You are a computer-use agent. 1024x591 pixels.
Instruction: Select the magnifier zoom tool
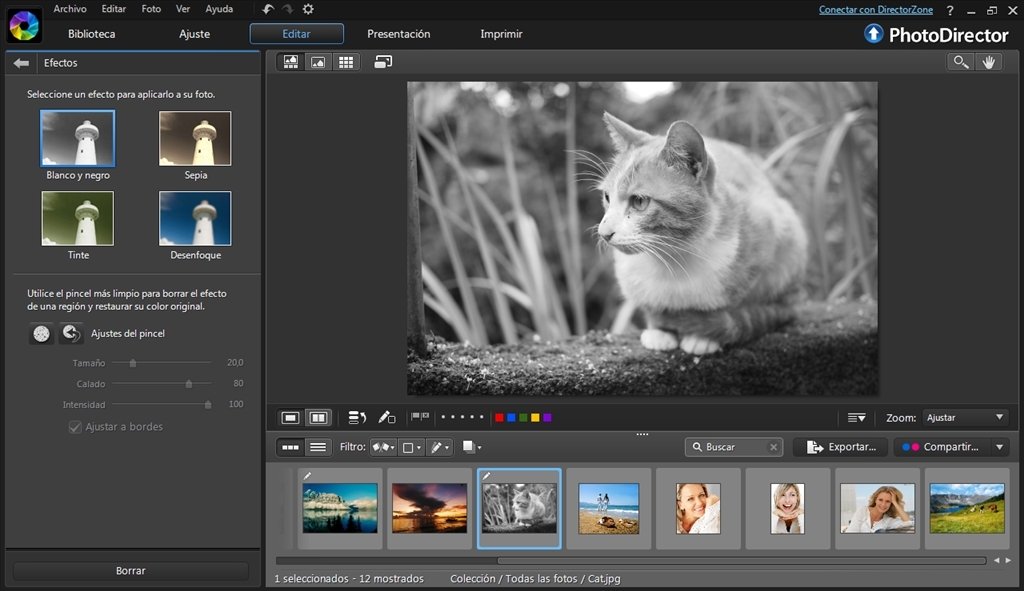(x=961, y=62)
